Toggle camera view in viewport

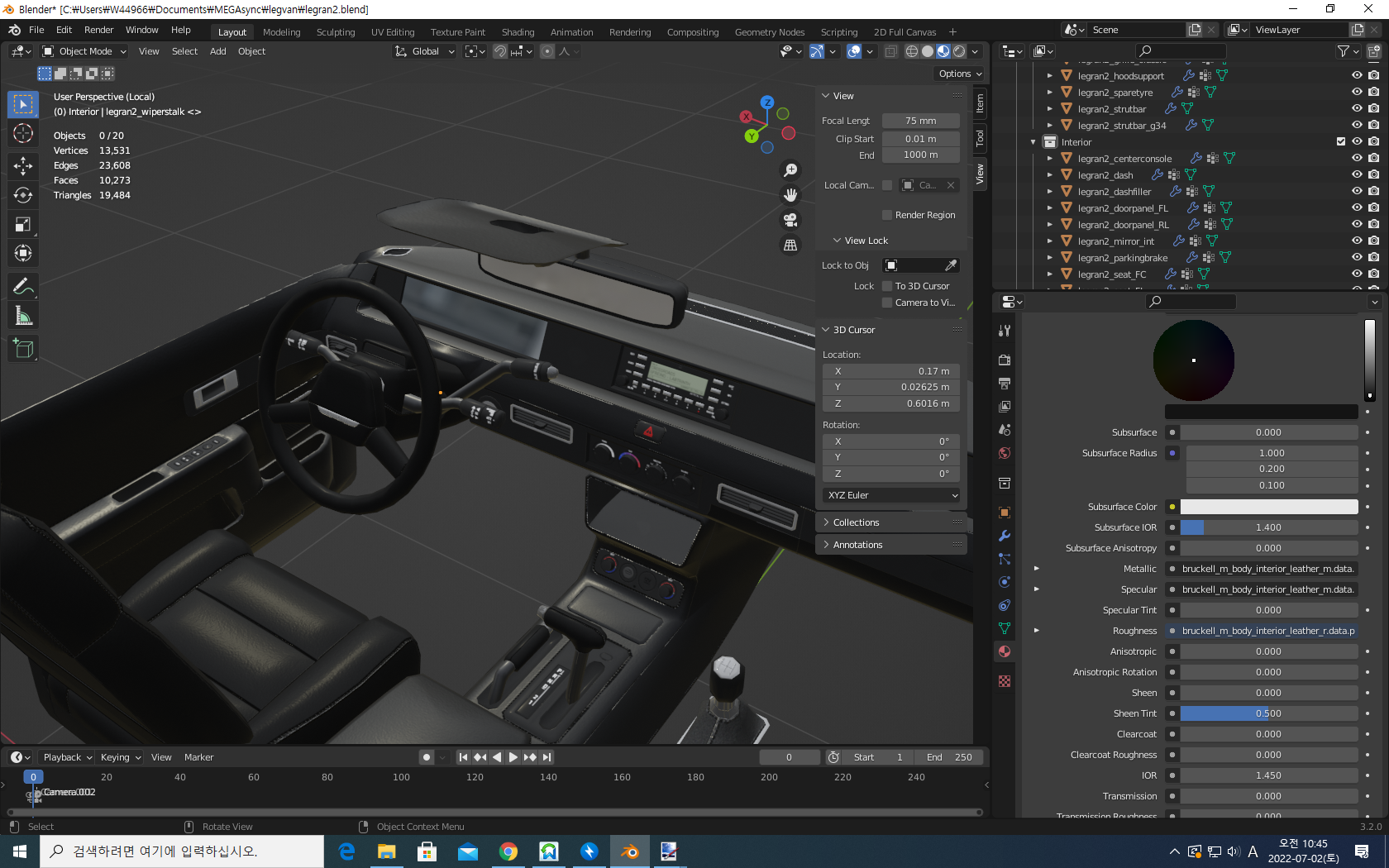coord(790,220)
